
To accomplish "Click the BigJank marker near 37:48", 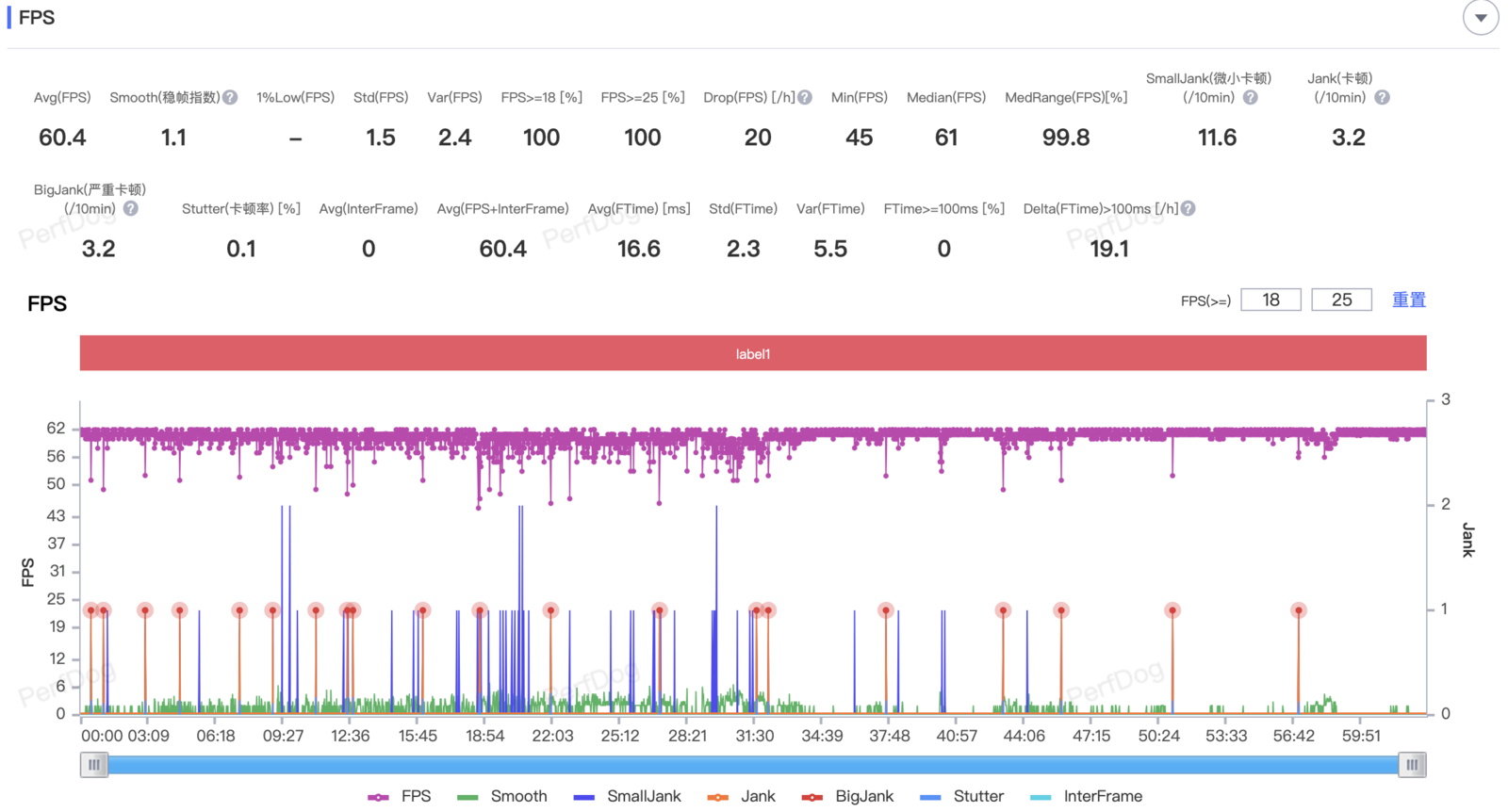I will point(886,610).
